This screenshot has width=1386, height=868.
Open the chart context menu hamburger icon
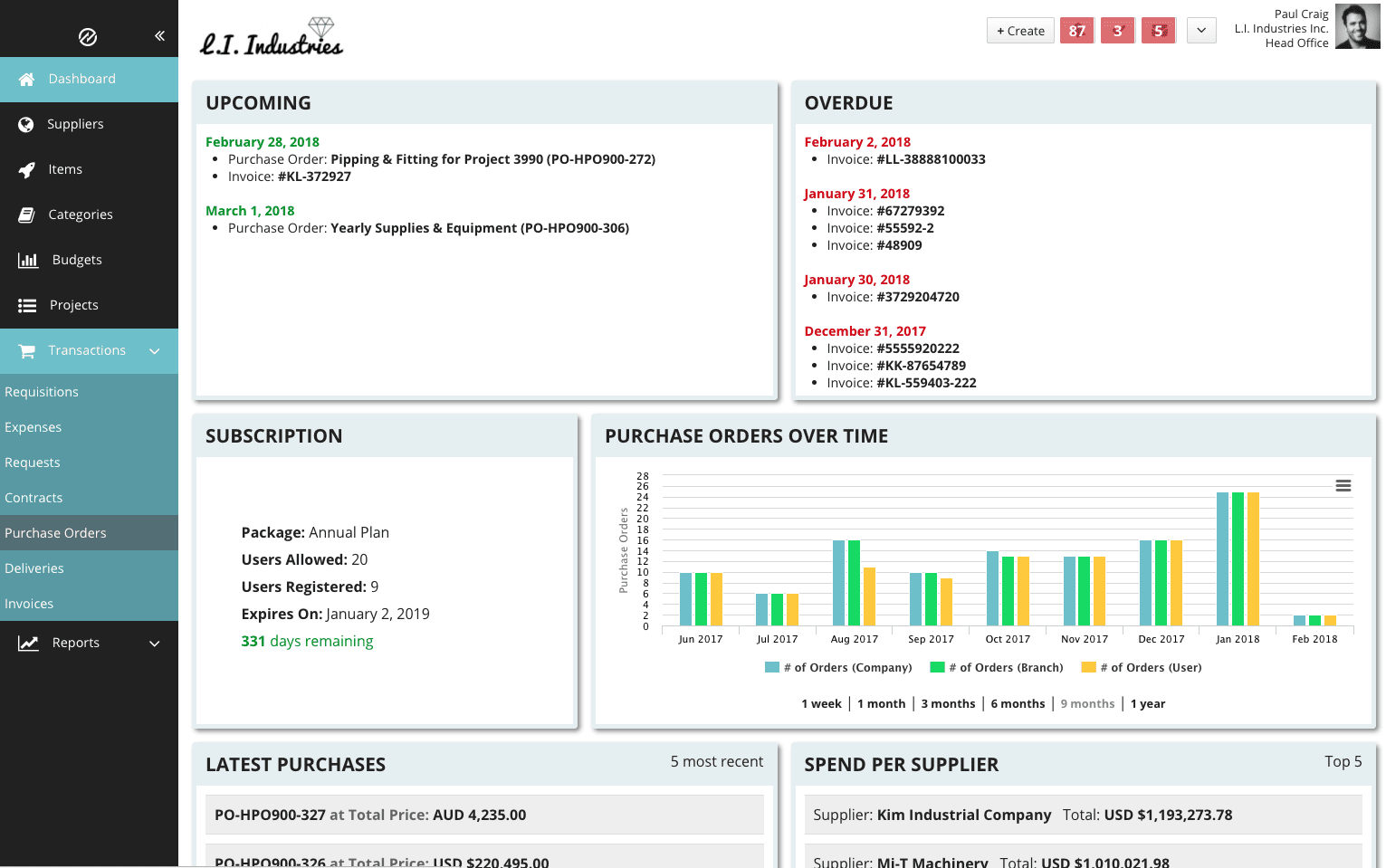pyautogui.click(x=1342, y=486)
